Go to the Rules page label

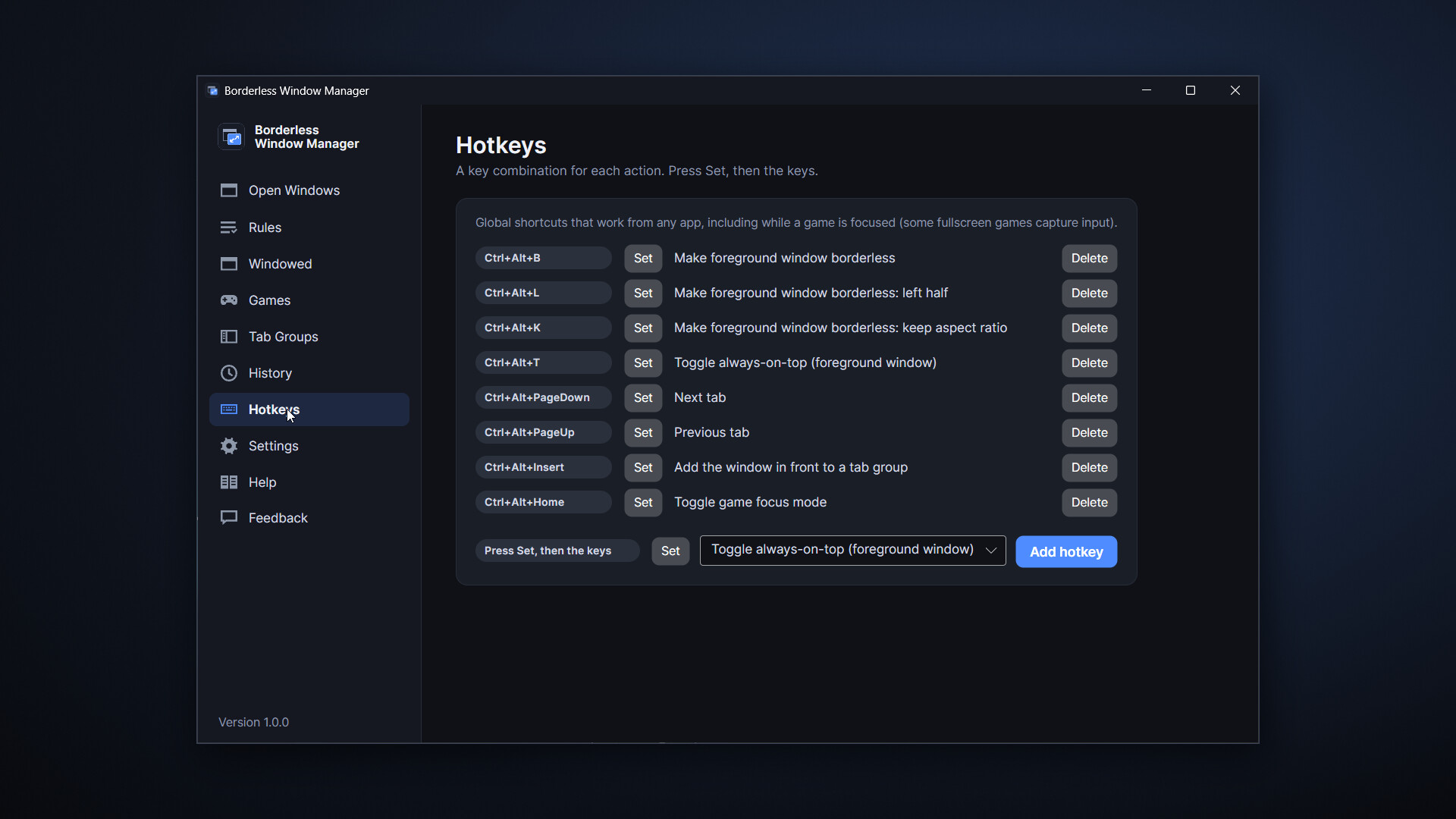tap(265, 227)
